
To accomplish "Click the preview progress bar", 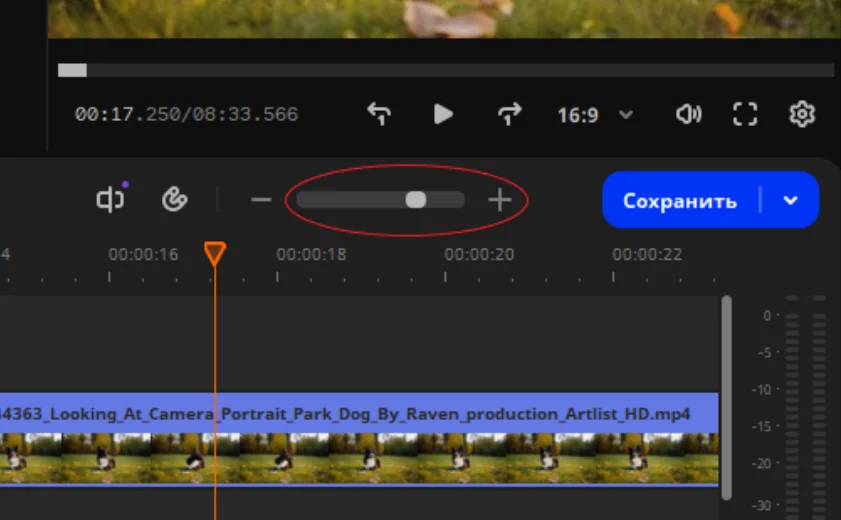I will tap(446, 70).
